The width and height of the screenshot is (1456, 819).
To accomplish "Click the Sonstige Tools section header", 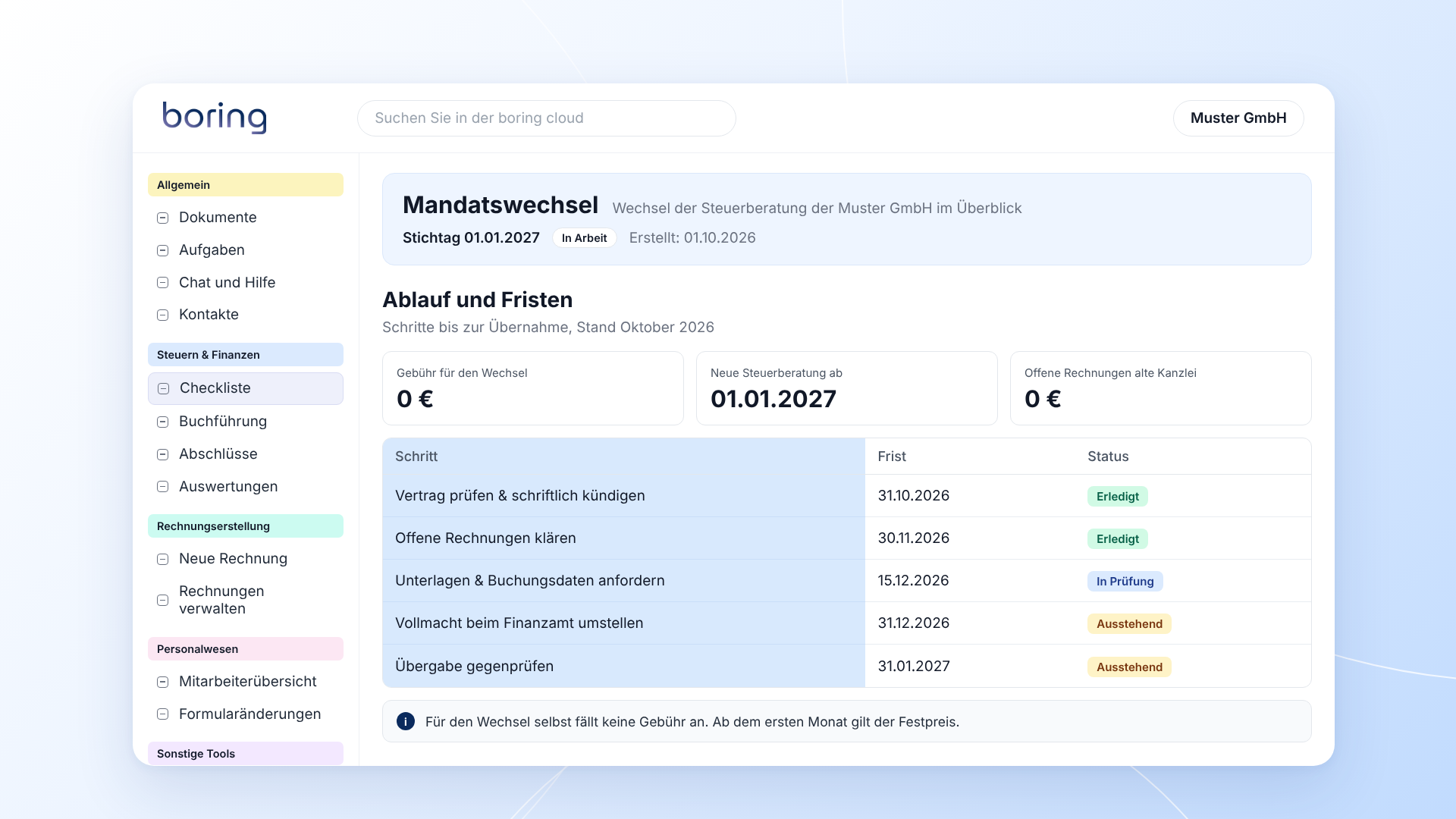I will pos(246,754).
